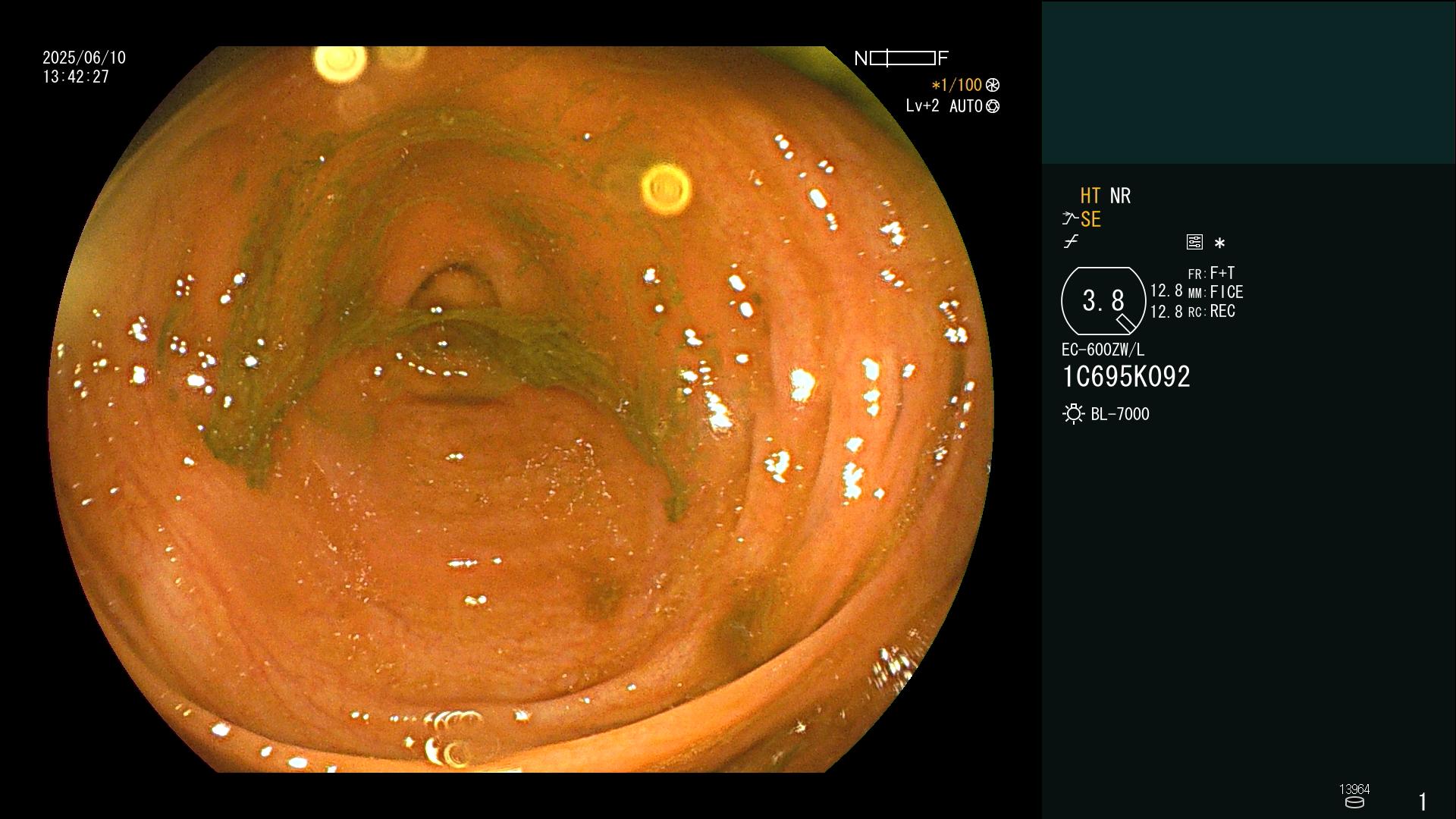Image resolution: width=1456 pixels, height=819 pixels.
Task: Click the tone curve icon below SE
Action: tap(1071, 242)
